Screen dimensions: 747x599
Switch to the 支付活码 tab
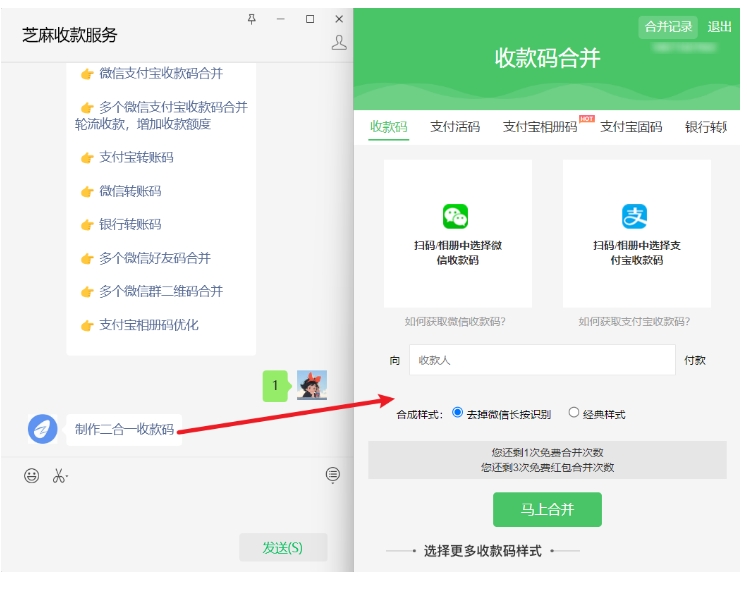coord(455,127)
